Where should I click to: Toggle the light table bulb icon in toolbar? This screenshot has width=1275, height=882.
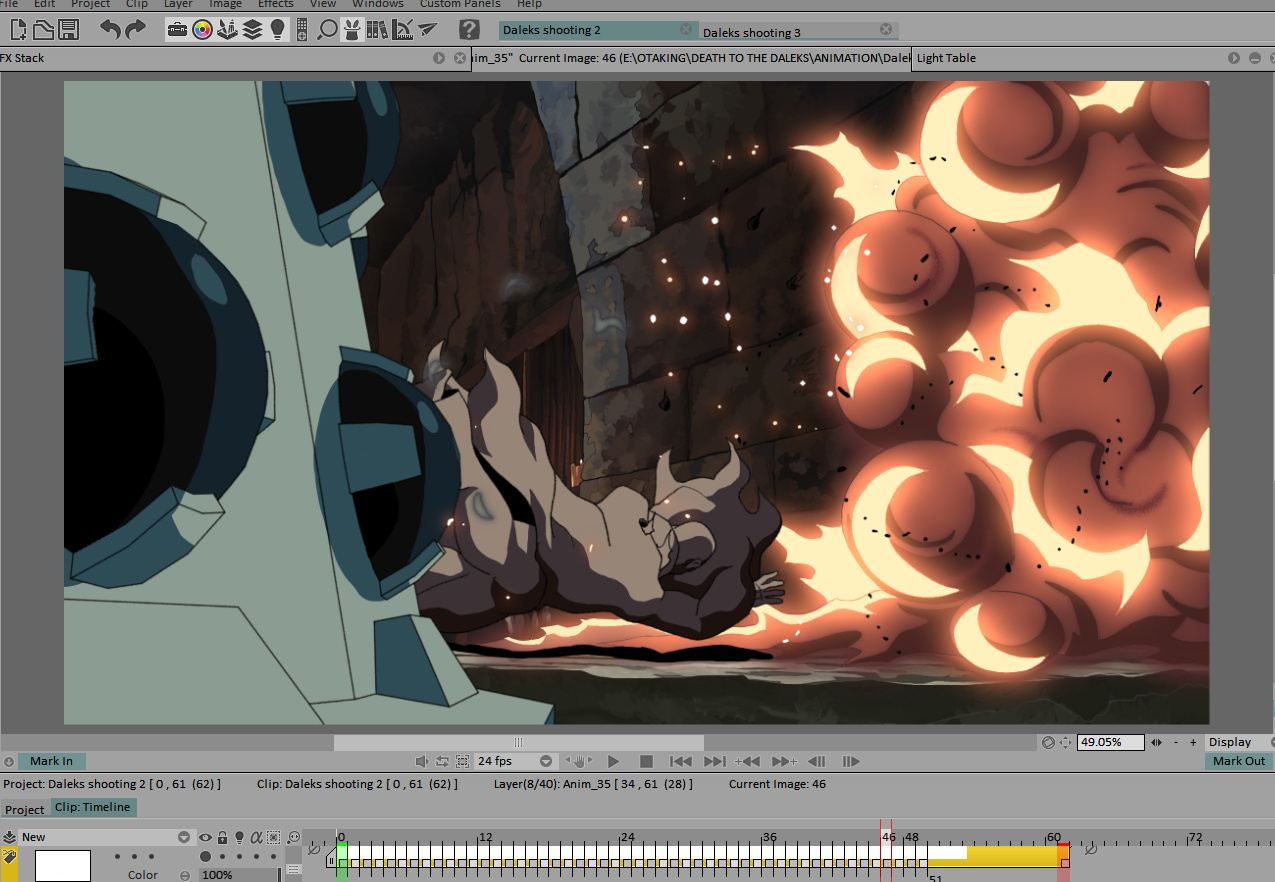click(277, 30)
